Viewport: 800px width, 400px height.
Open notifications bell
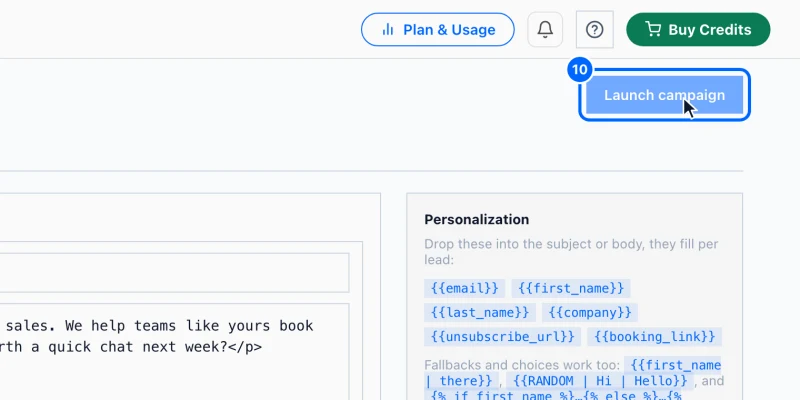[545, 30]
